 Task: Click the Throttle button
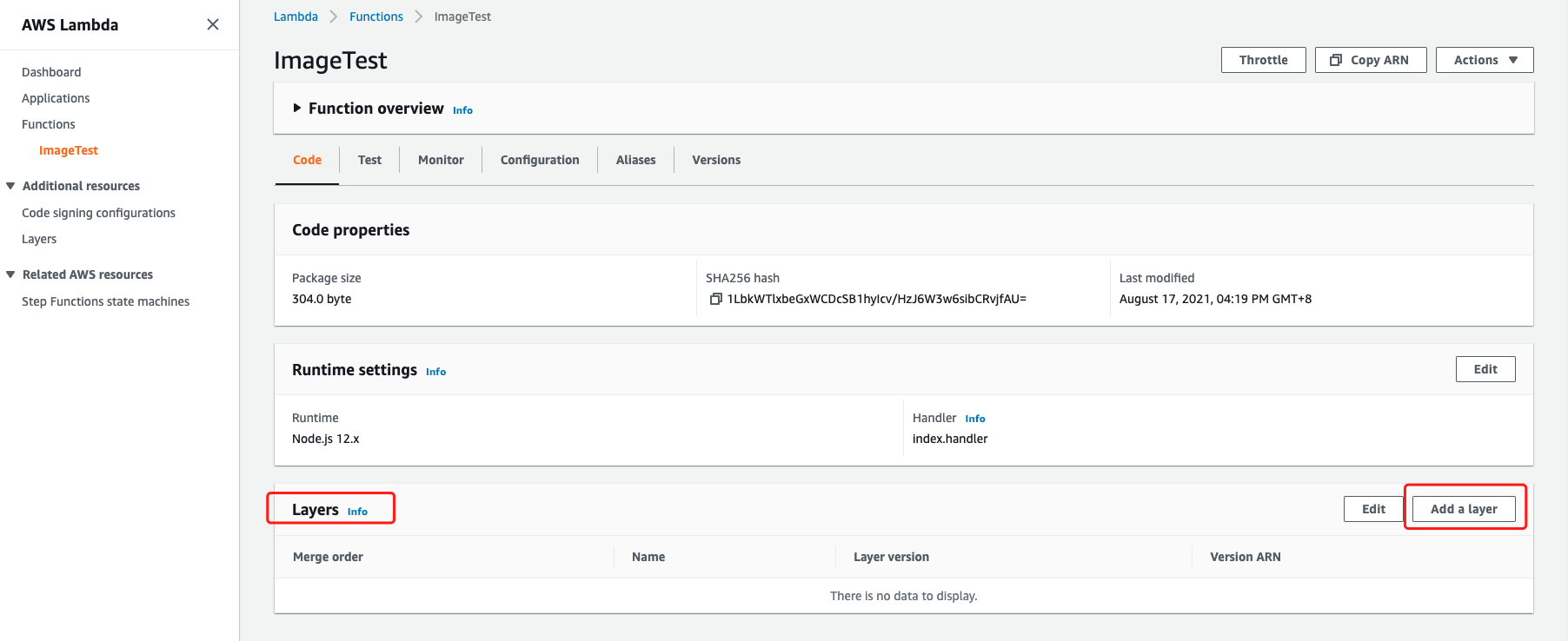(1263, 60)
